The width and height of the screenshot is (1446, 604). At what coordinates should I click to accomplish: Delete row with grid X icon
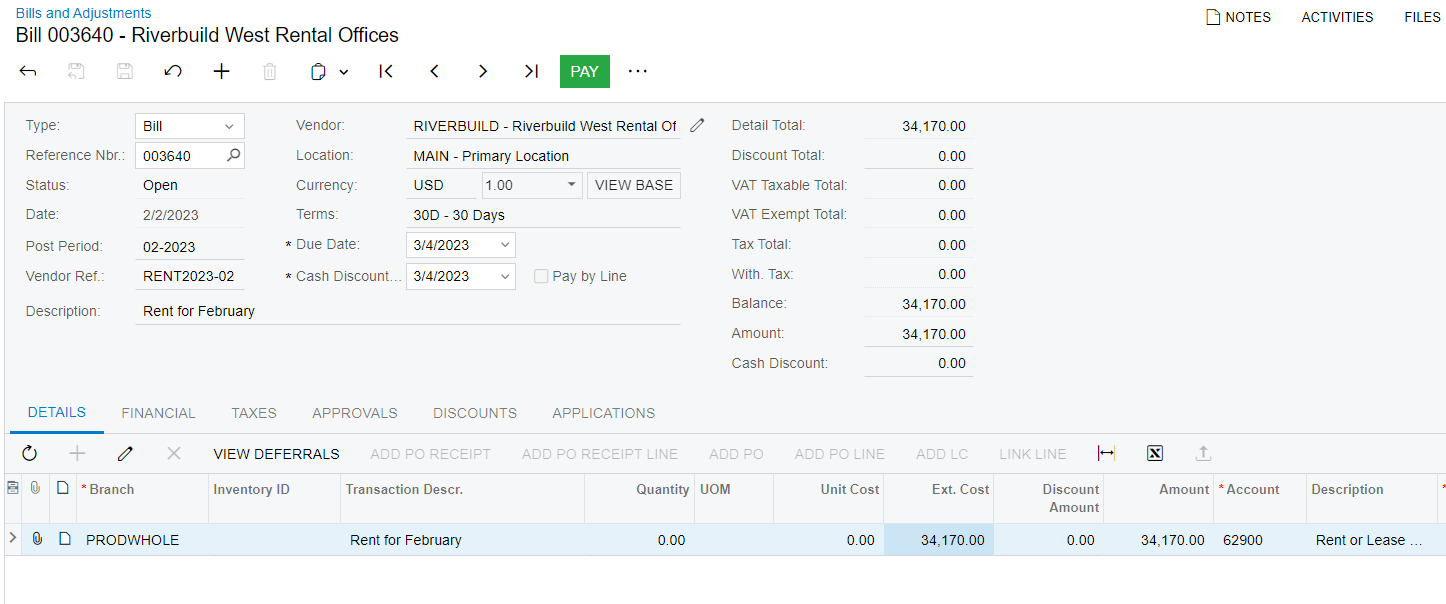click(x=174, y=454)
